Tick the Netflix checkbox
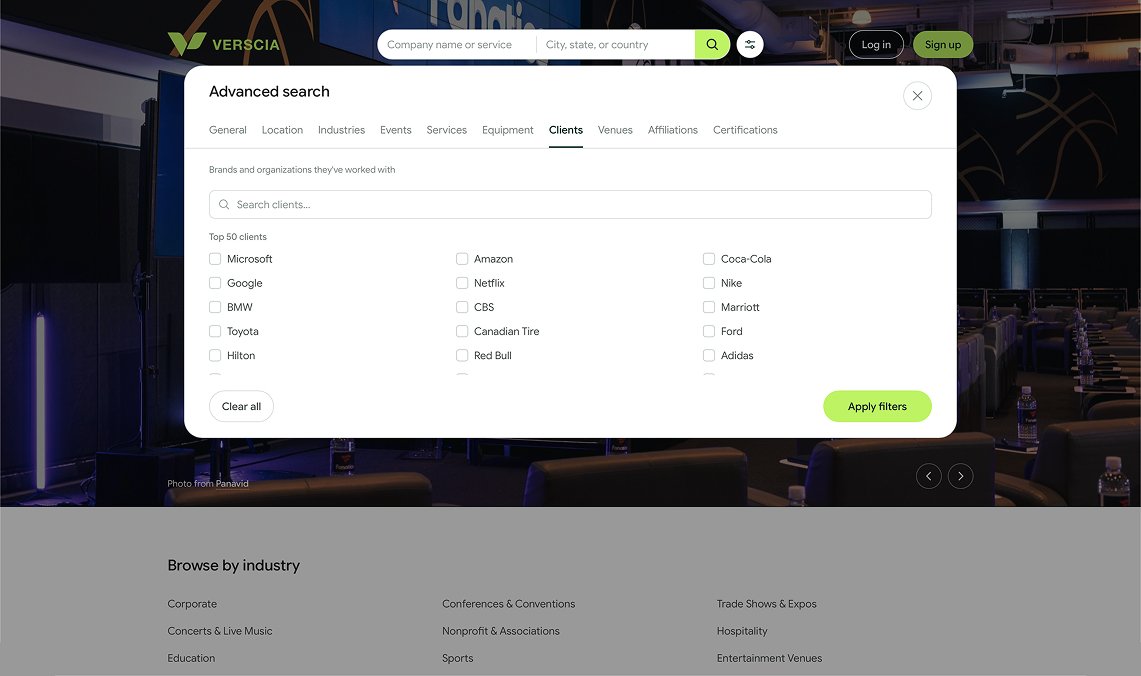 [462, 283]
